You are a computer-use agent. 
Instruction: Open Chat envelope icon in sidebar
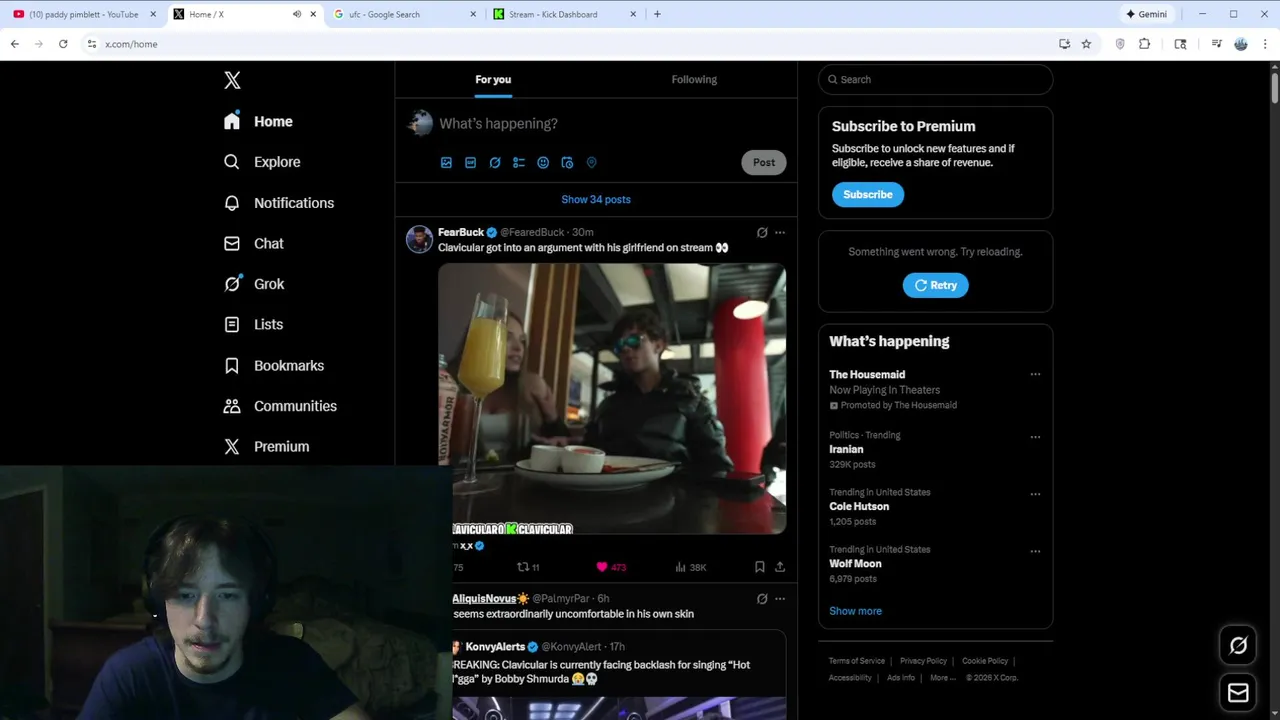click(x=232, y=243)
